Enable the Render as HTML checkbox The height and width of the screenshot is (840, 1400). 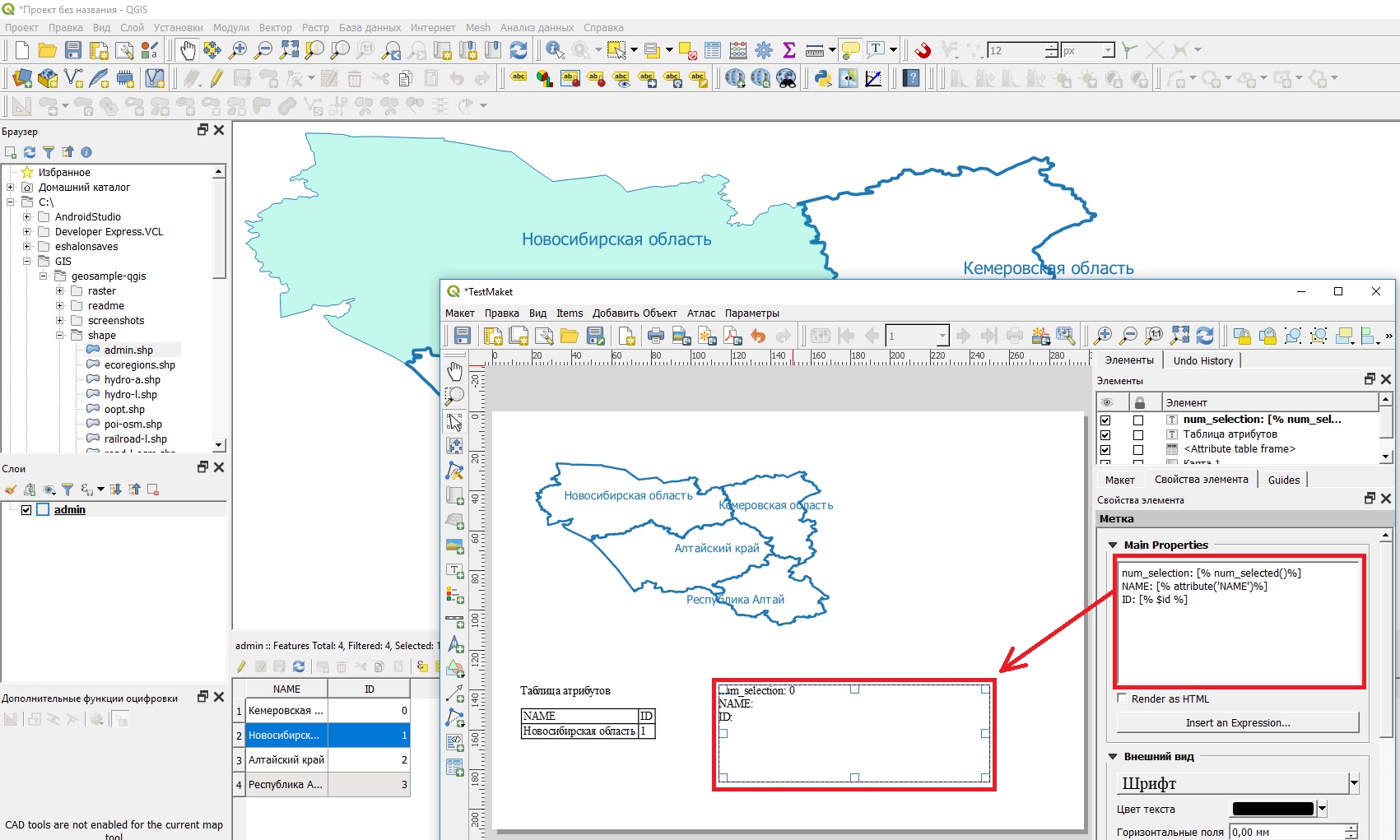click(x=1122, y=698)
